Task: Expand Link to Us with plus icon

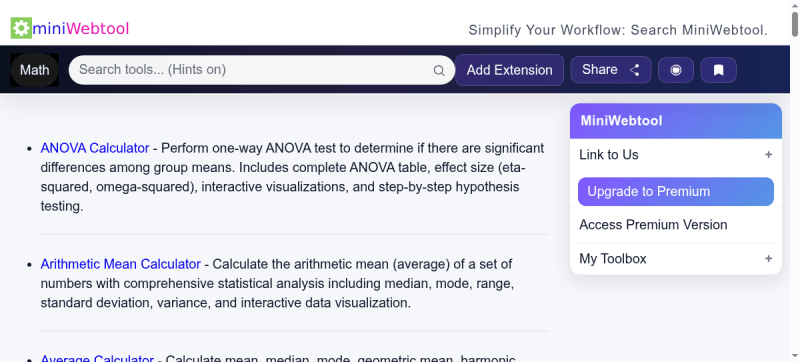Action: click(x=768, y=154)
